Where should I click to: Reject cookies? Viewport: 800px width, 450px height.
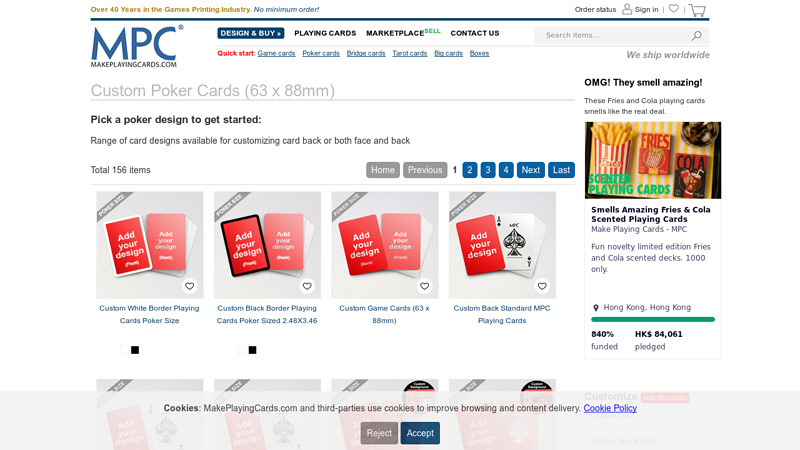point(379,433)
